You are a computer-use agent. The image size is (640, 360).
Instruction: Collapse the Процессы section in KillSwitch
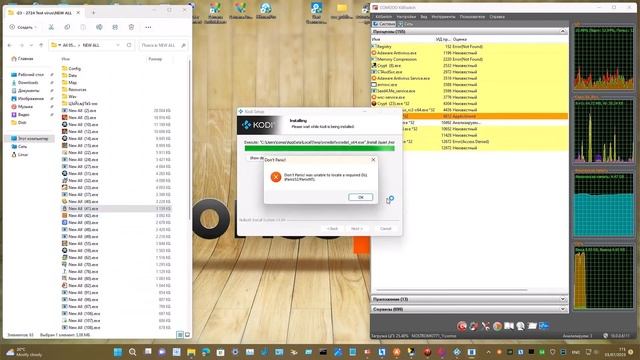[562, 31]
